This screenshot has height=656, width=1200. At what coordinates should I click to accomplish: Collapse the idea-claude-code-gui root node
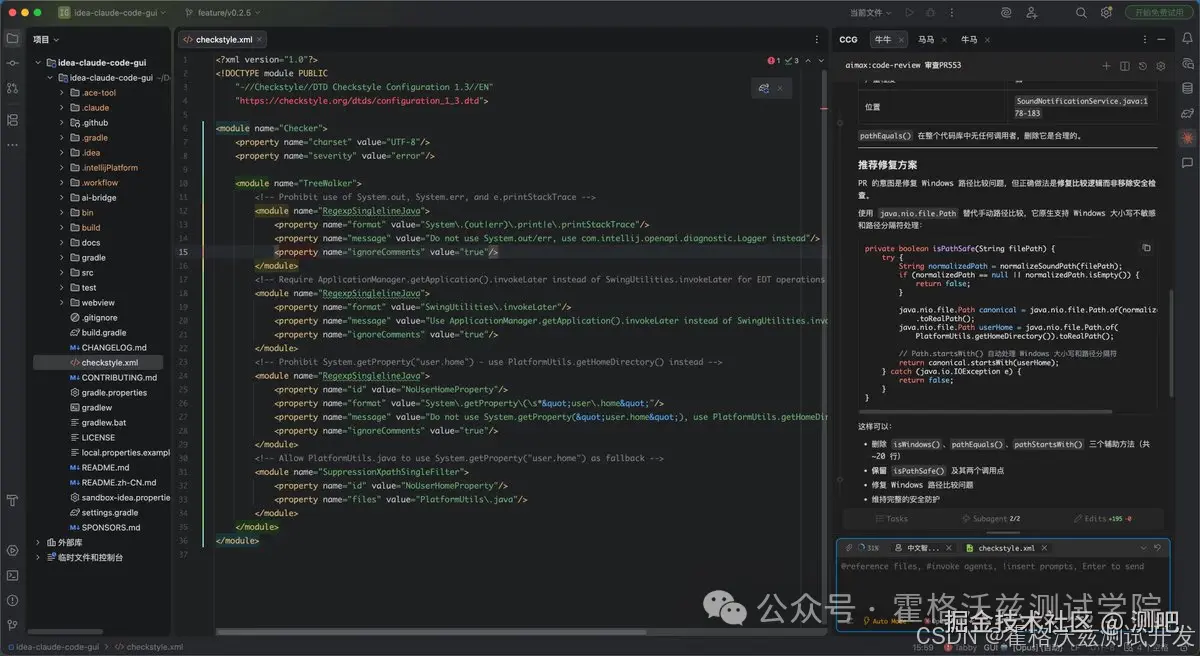(x=39, y=62)
